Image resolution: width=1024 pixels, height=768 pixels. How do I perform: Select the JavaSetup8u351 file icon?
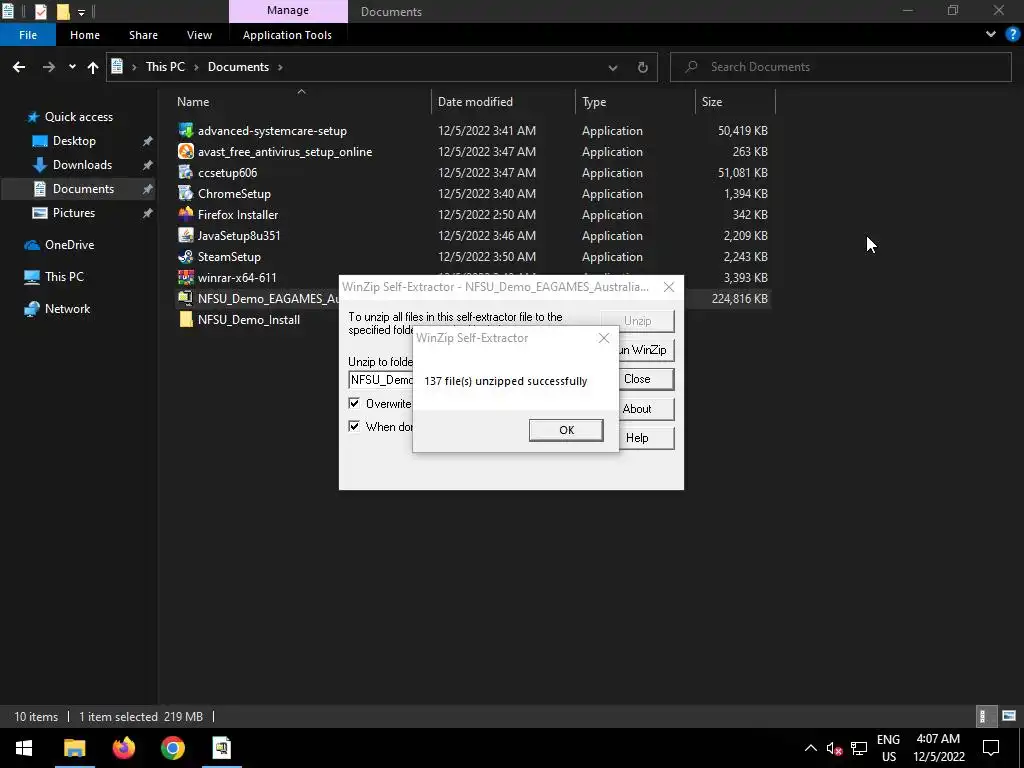[186, 235]
